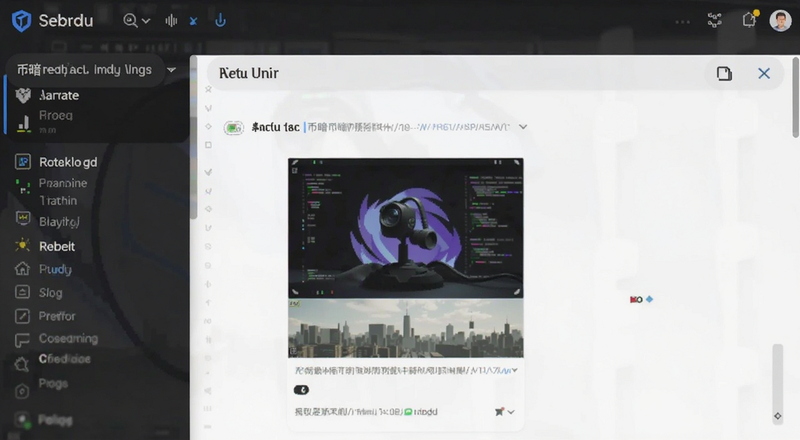Viewport: 800px width, 440px height.
Task: Open the Roteklogd sidebar entry
Action: (68, 162)
